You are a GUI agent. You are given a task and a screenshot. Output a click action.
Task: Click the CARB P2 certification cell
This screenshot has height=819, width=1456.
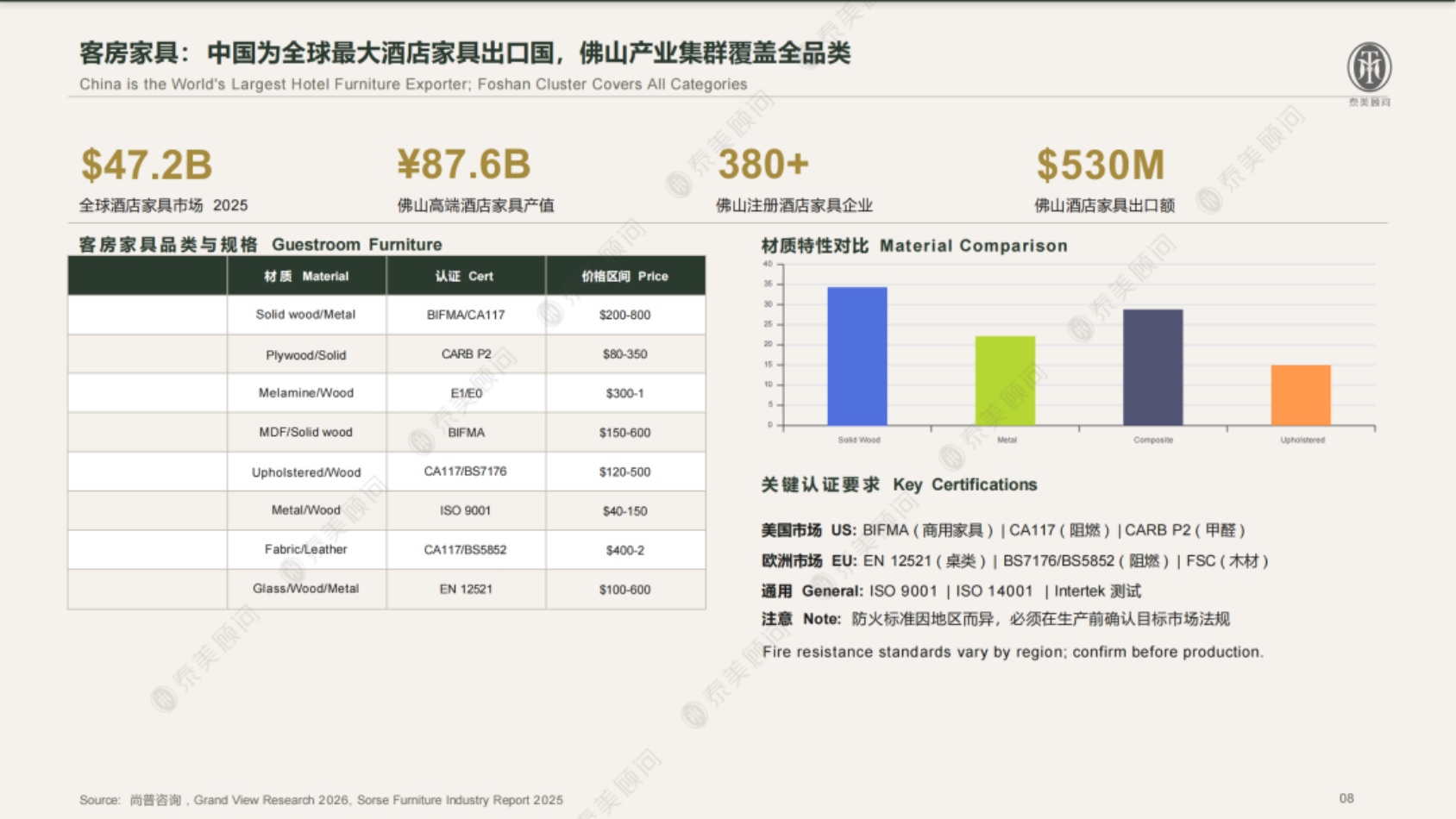coord(466,354)
